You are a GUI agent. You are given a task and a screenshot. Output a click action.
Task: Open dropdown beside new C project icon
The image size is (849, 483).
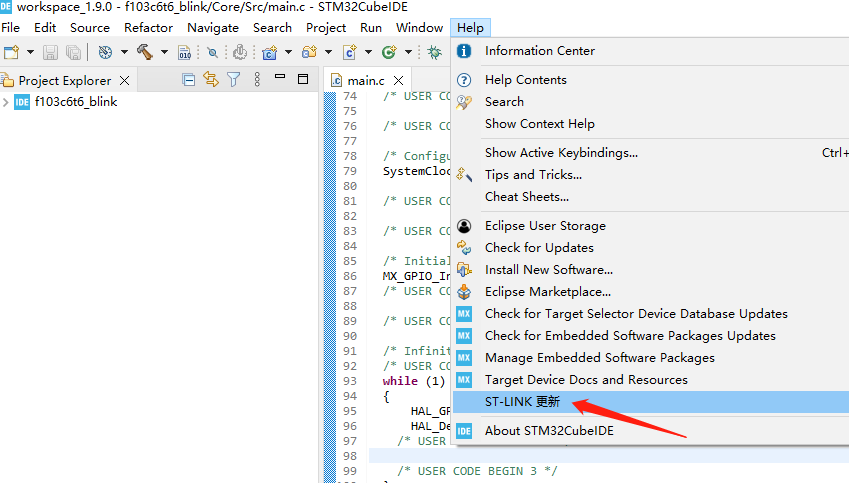[x=289, y=53]
